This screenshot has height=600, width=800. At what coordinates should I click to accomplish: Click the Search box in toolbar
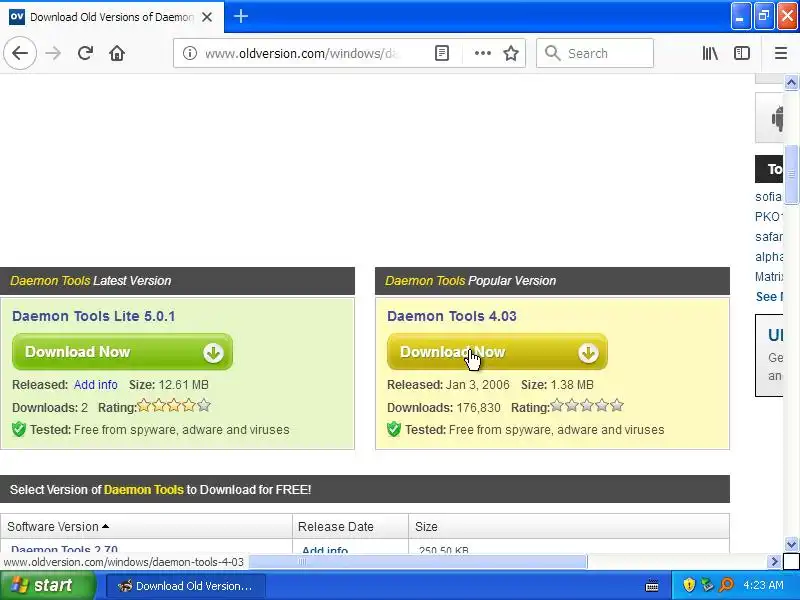[595, 53]
